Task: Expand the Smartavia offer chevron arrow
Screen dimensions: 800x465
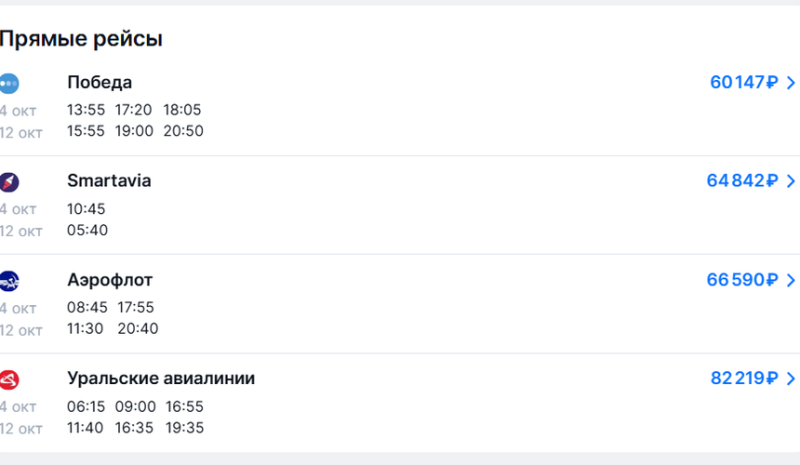Action: click(x=791, y=181)
